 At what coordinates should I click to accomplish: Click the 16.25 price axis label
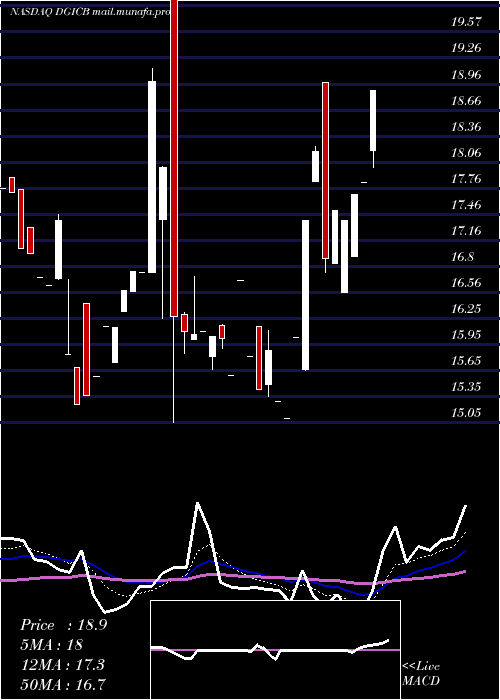[x=466, y=308]
